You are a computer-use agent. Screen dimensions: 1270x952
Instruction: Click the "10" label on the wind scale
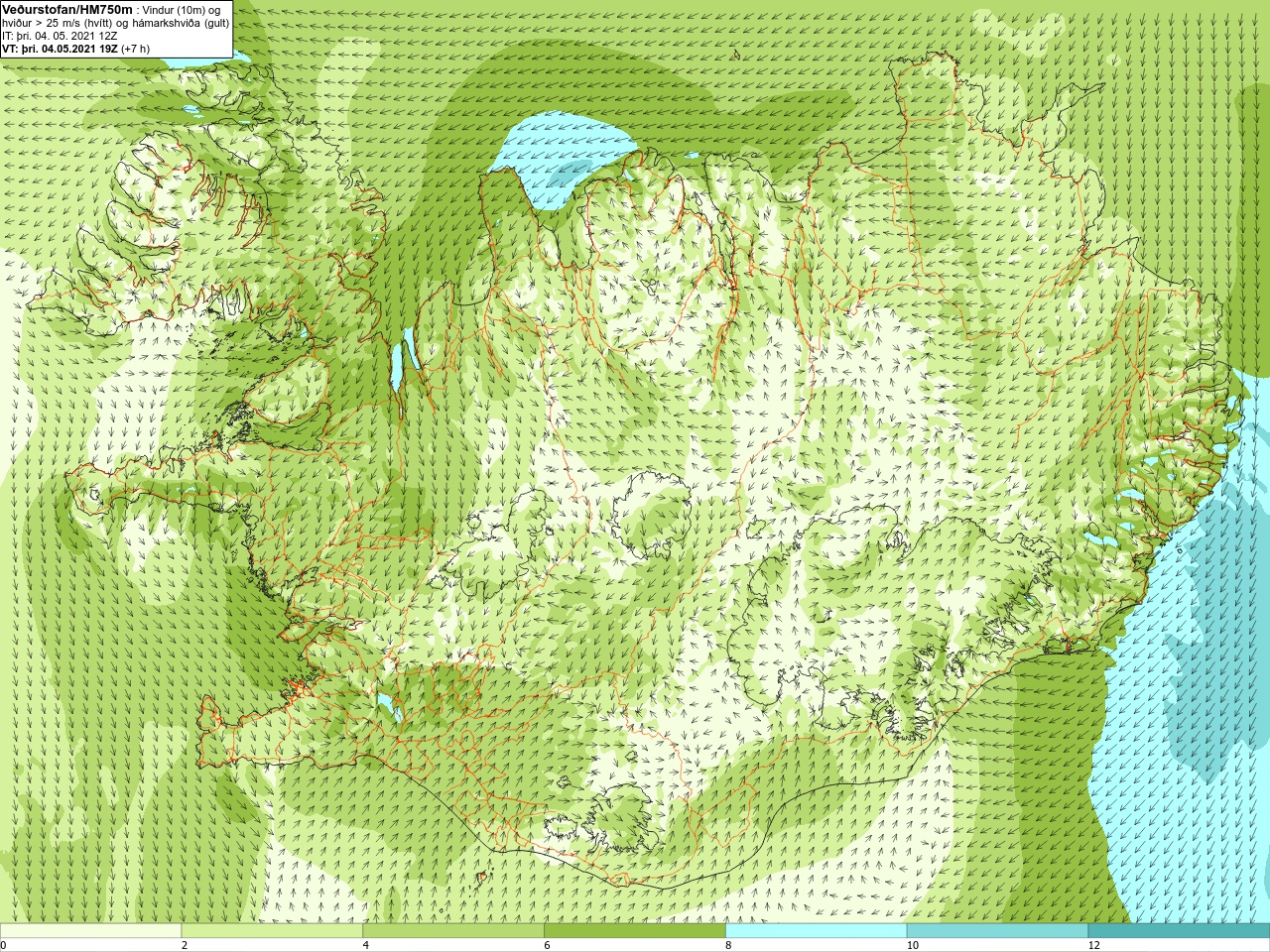click(x=912, y=945)
